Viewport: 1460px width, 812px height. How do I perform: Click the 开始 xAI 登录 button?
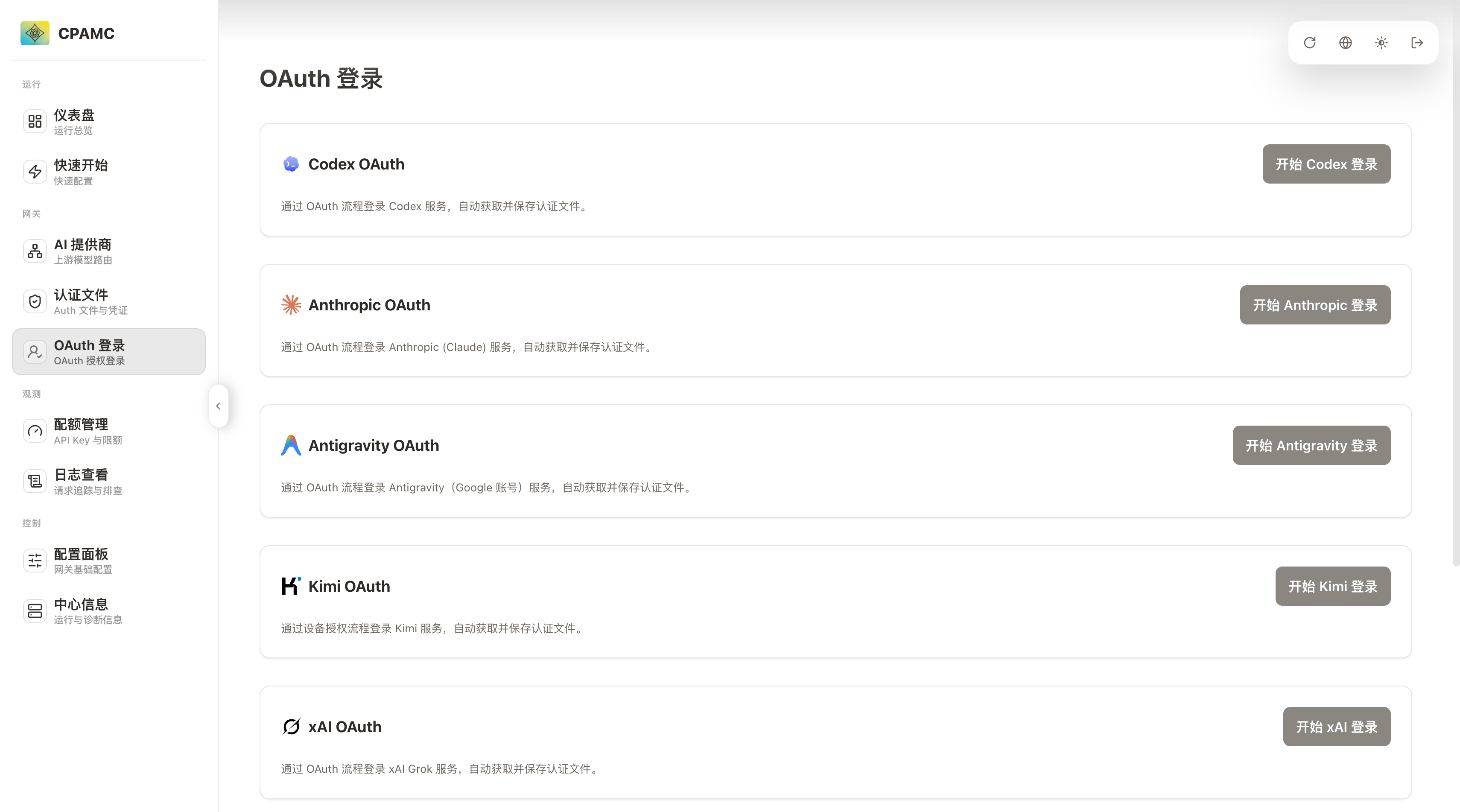pyautogui.click(x=1337, y=727)
